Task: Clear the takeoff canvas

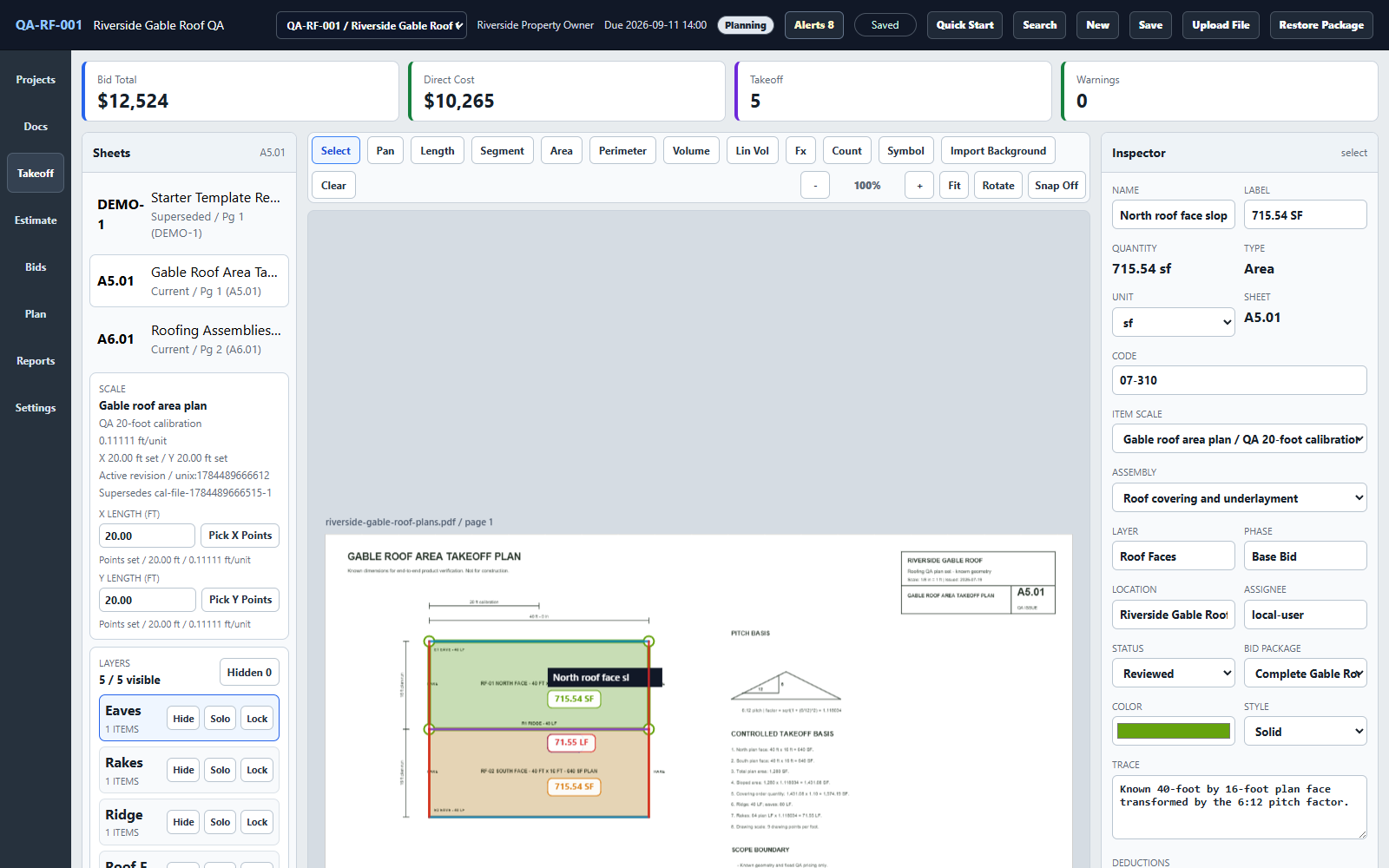Action: pyautogui.click(x=333, y=186)
